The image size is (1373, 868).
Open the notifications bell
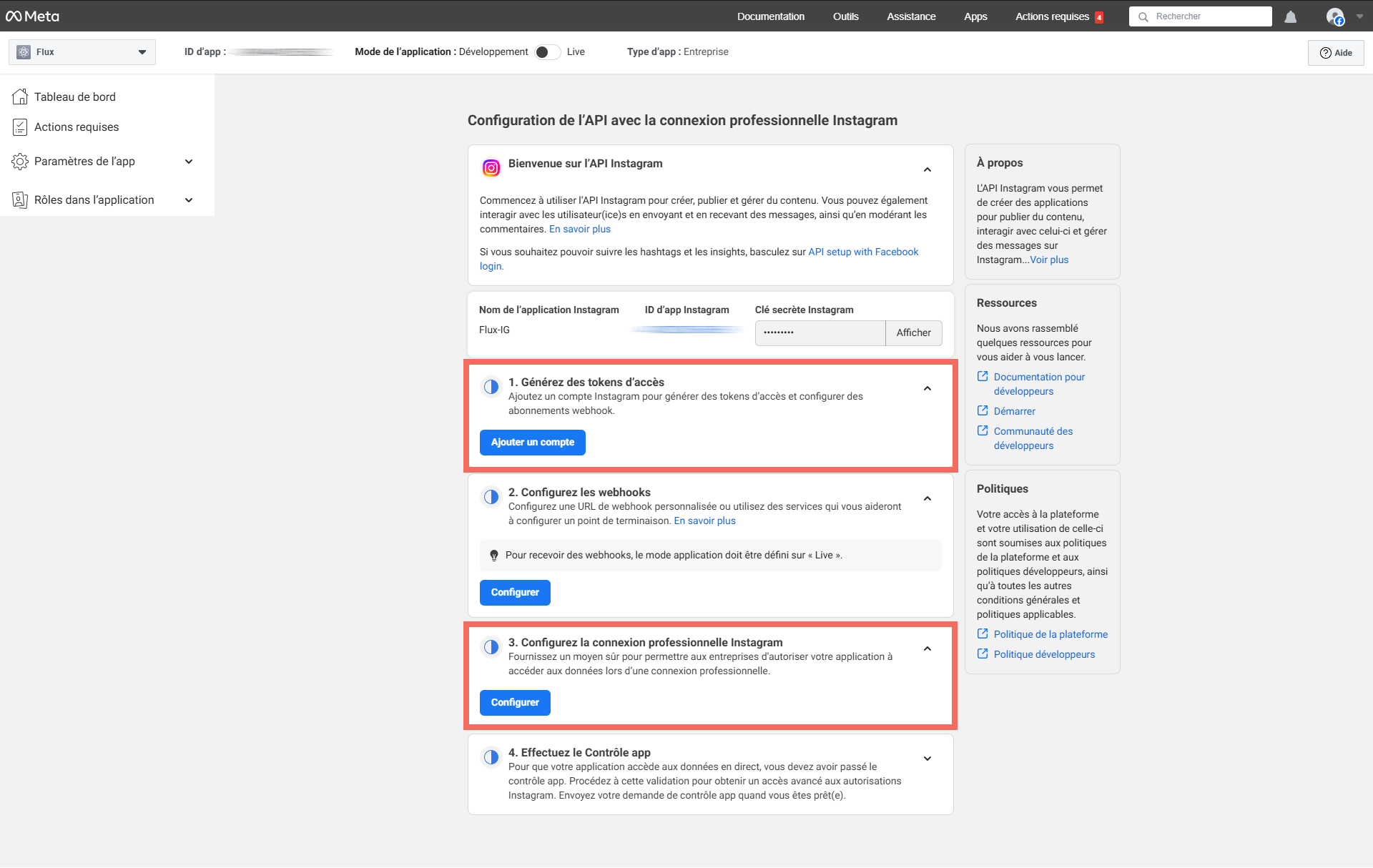click(1290, 16)
